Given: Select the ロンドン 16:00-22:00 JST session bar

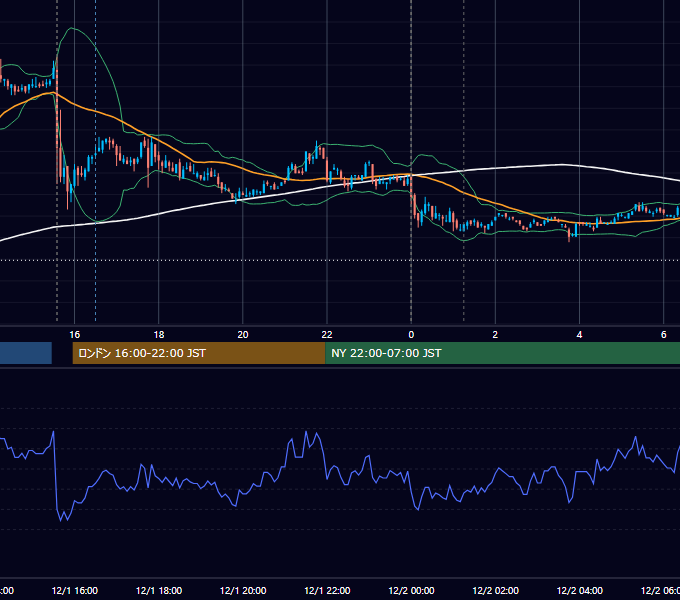Looking at the screenshot, I should [199, 353].
